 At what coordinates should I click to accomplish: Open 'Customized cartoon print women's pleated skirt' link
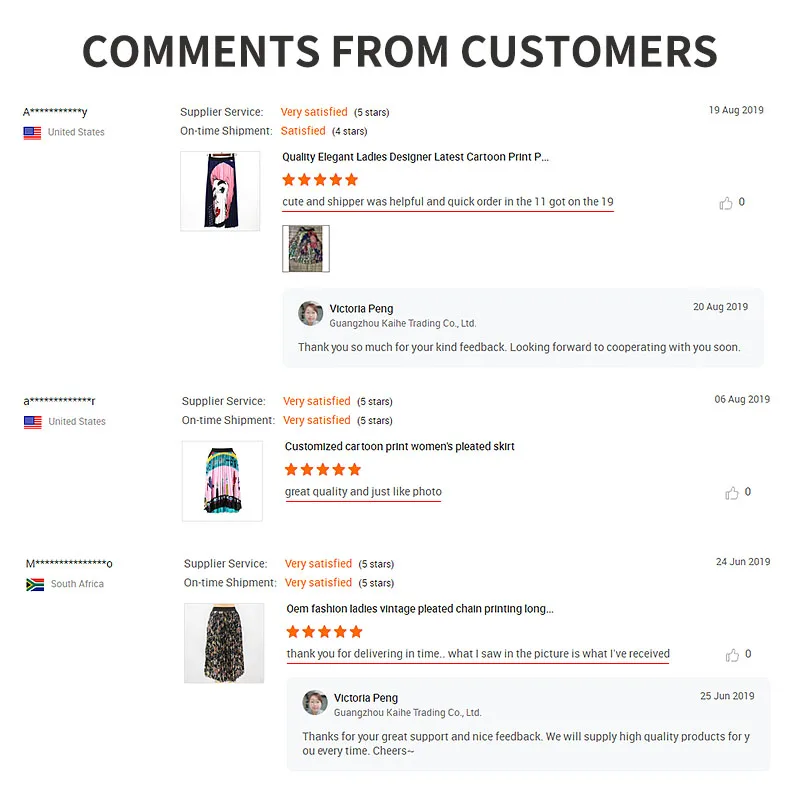coord(399,446)
